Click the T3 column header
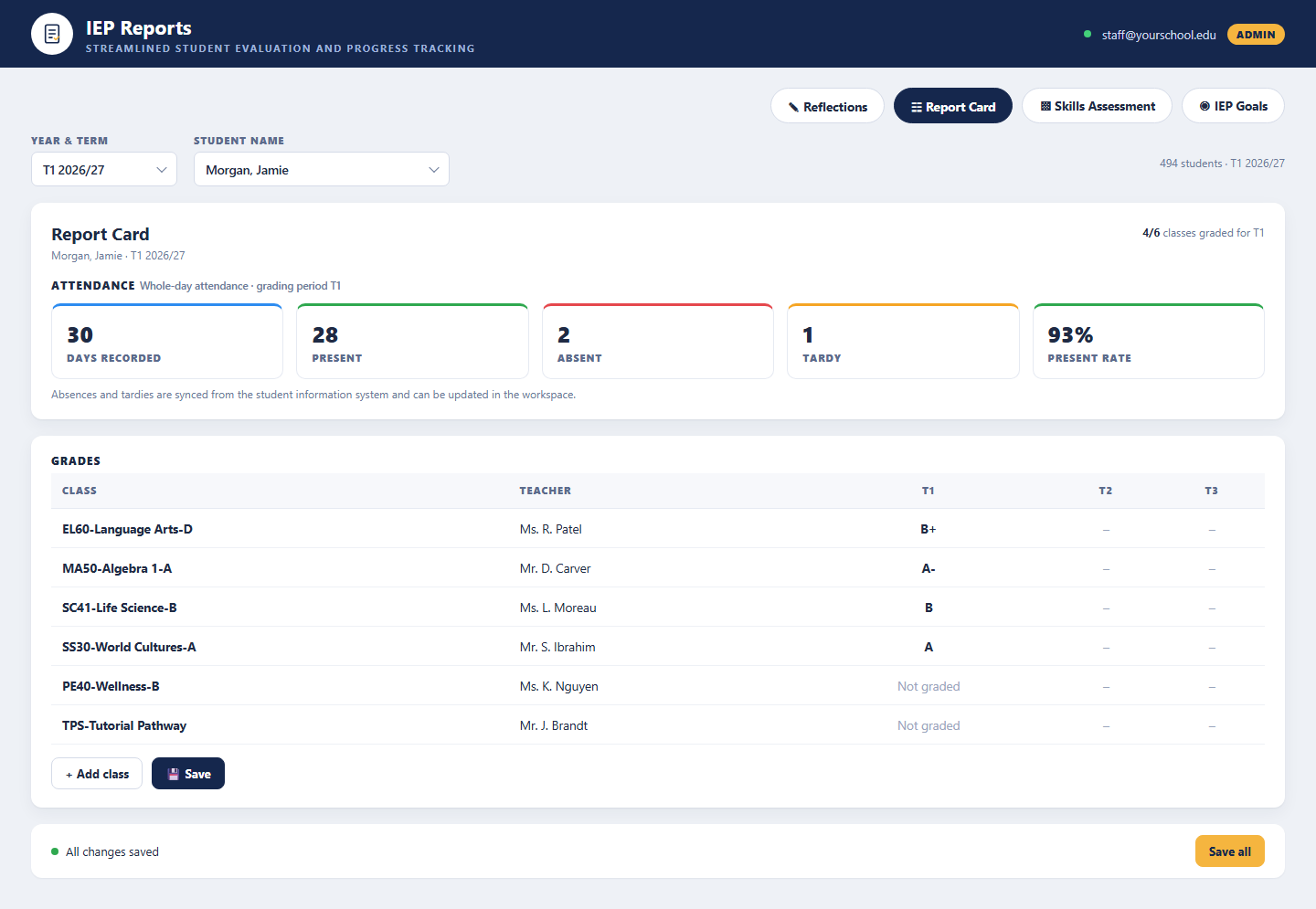The height and width of the screenshot is (909, 1316). [x=1212, y=491]
